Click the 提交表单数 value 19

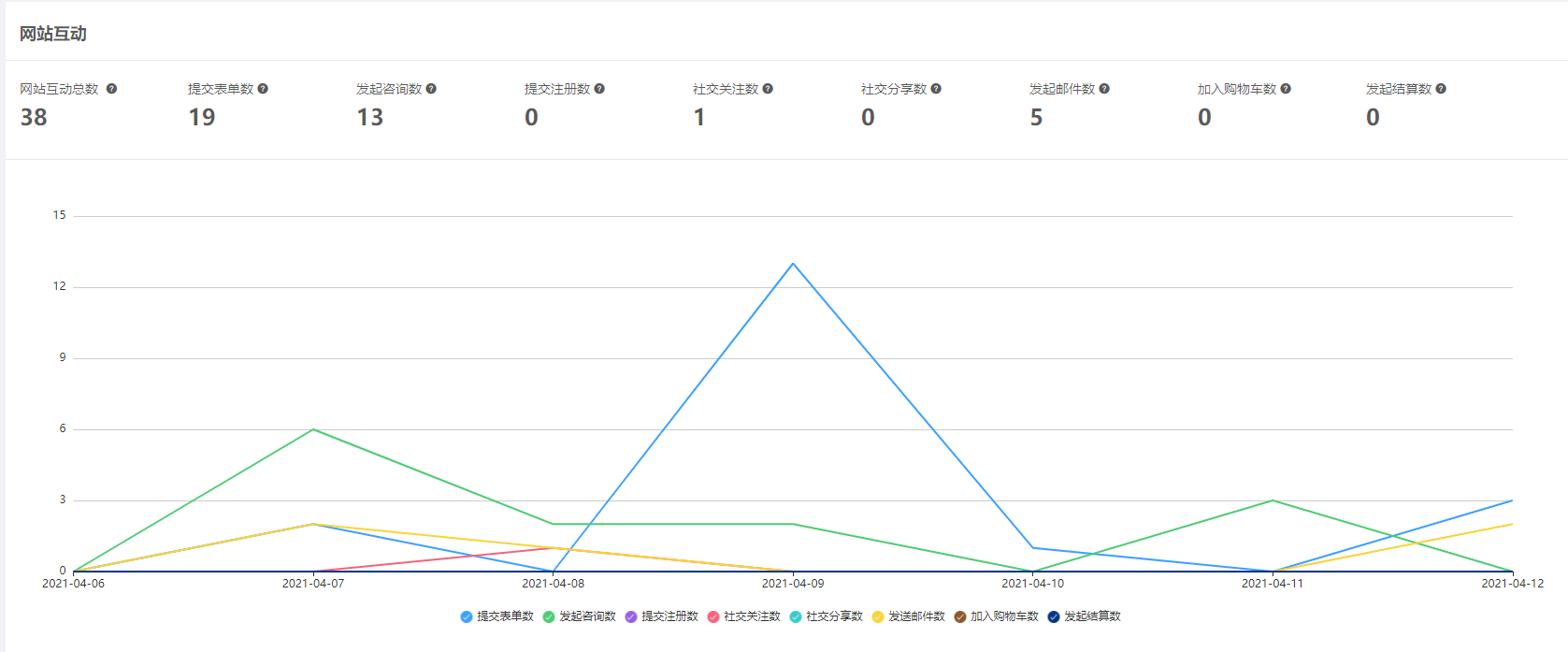[x=202, y=117]
